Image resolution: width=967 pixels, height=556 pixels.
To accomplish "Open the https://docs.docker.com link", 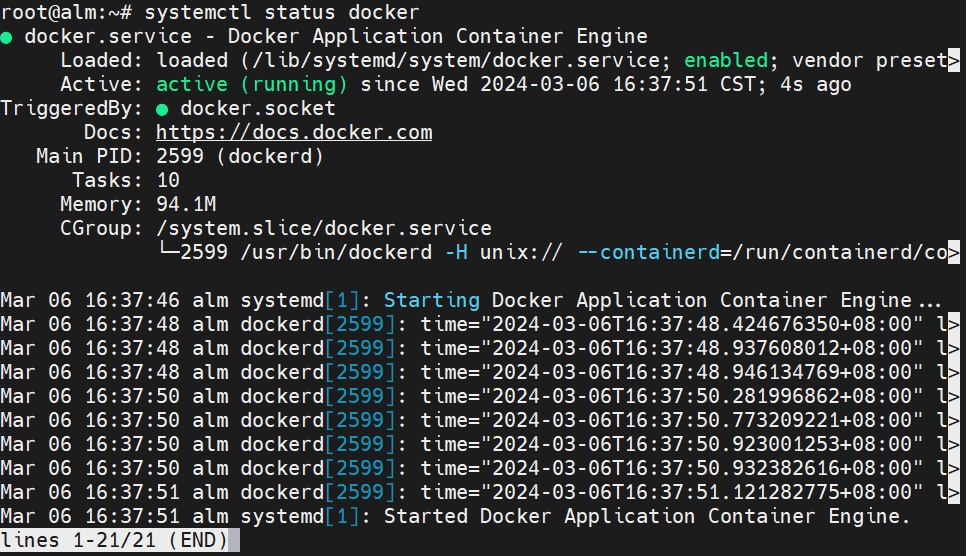I will click(x=294, y=133).
